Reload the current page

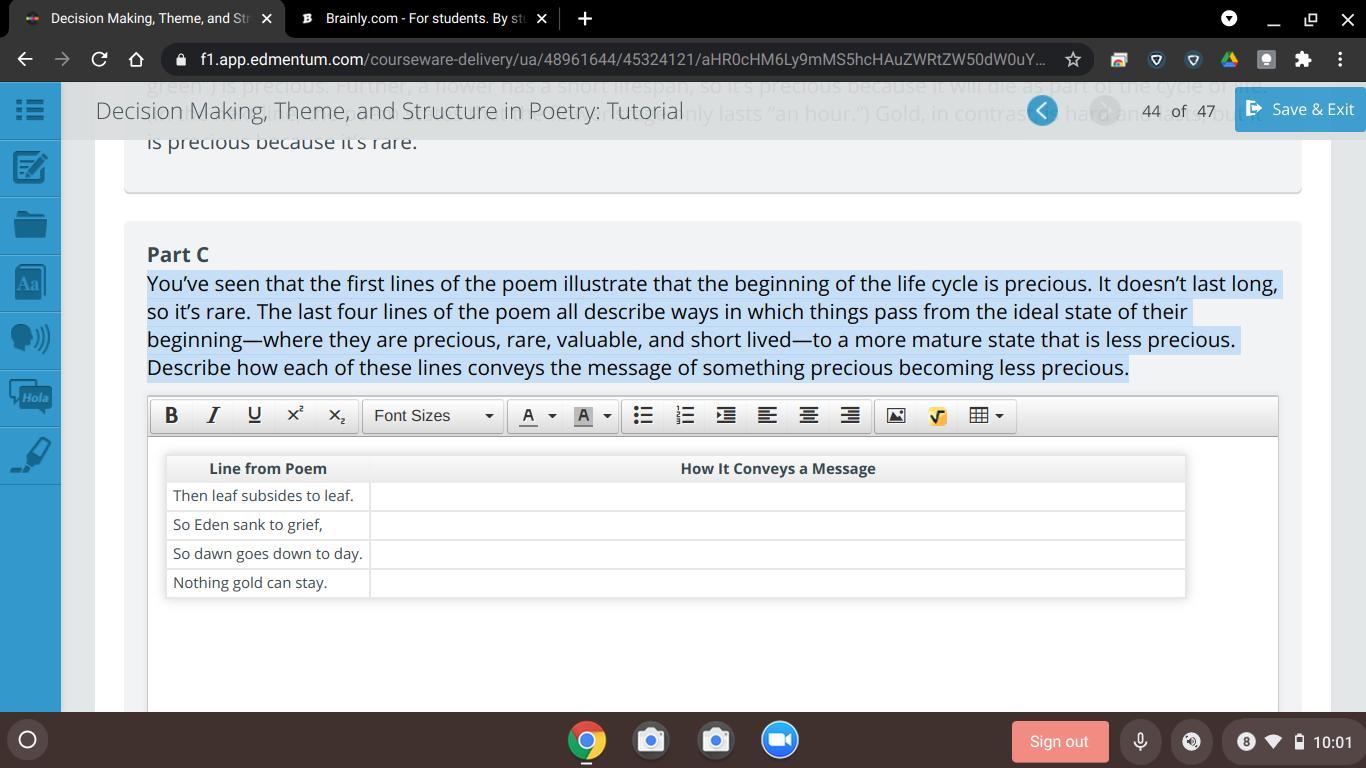pyautogui.click(x=99, y=60)
